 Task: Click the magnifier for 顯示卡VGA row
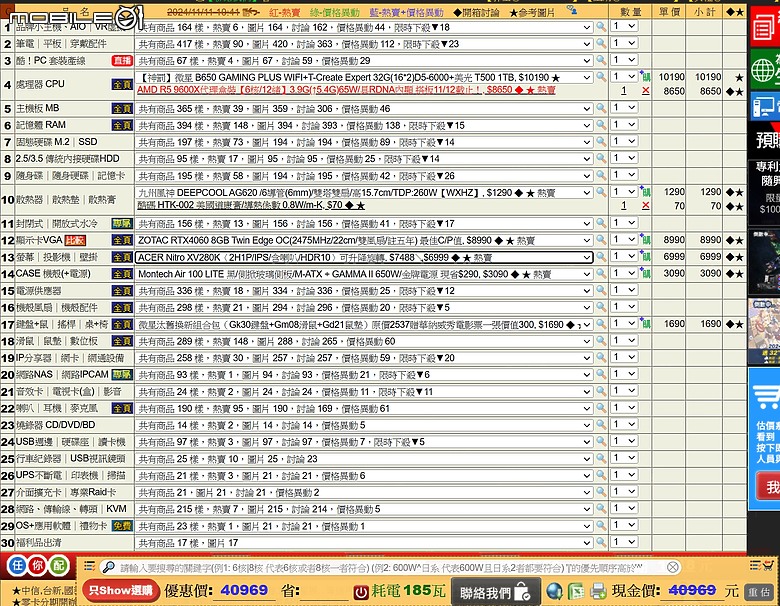[x=601, y=240]
